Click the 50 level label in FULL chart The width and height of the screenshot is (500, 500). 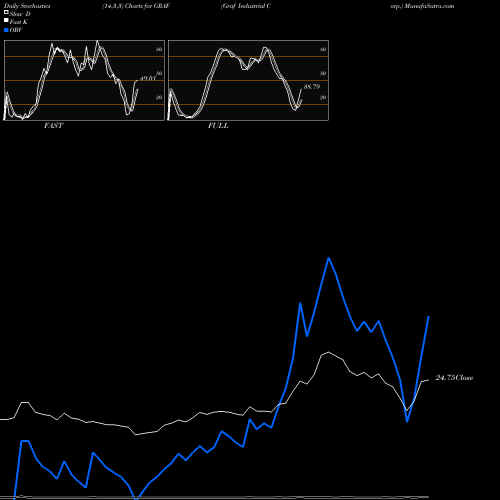click(323, 73)
